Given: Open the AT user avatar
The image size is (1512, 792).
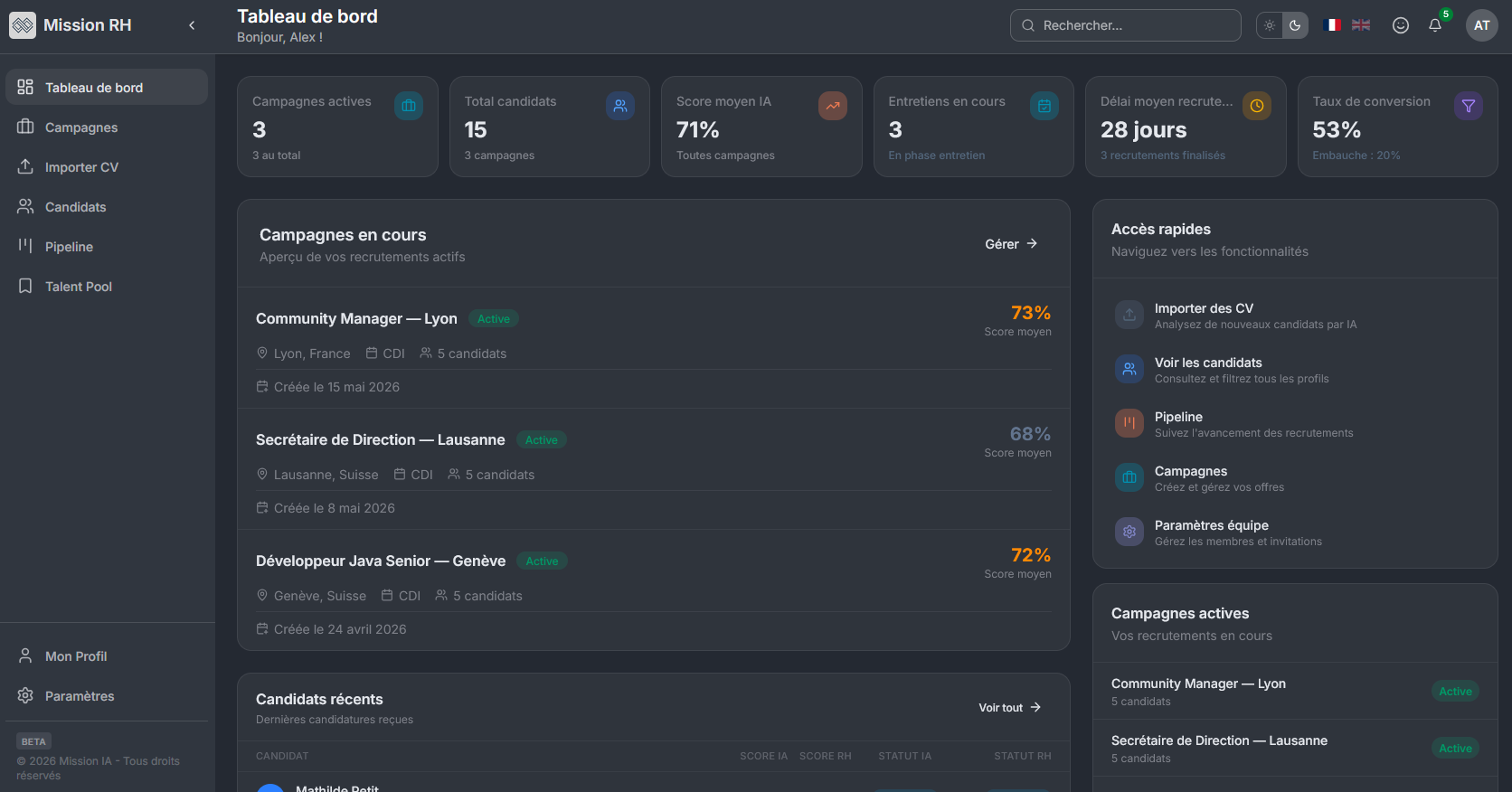Looking at the screenshot, I should [1482, 25].
